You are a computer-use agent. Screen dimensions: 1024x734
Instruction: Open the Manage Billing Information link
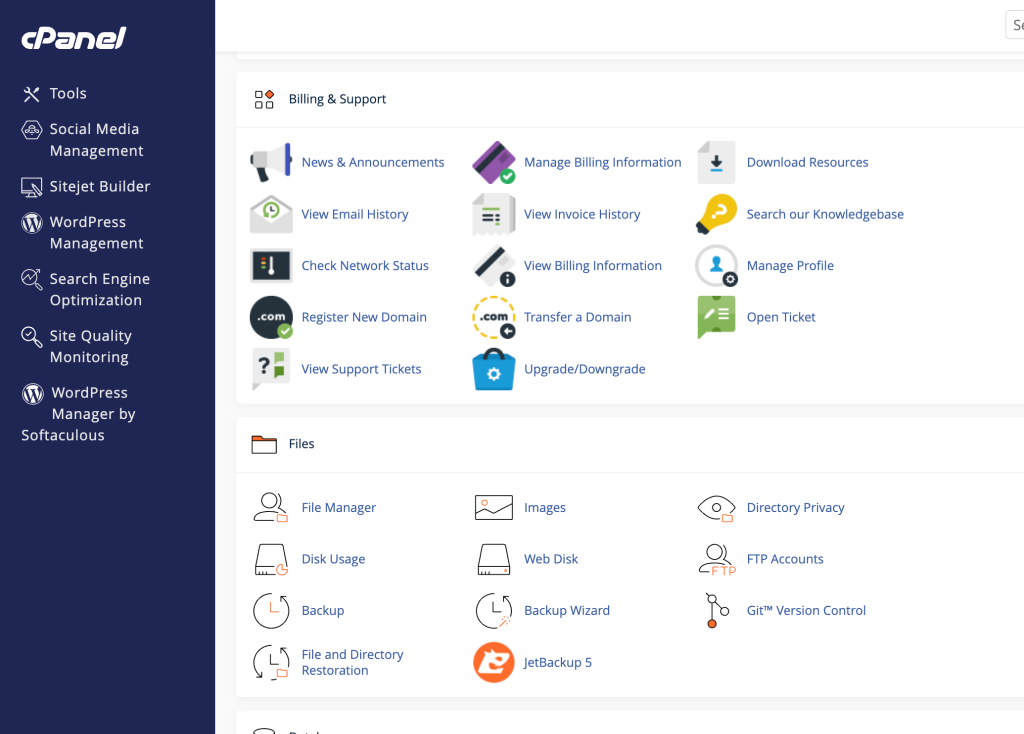602,163
